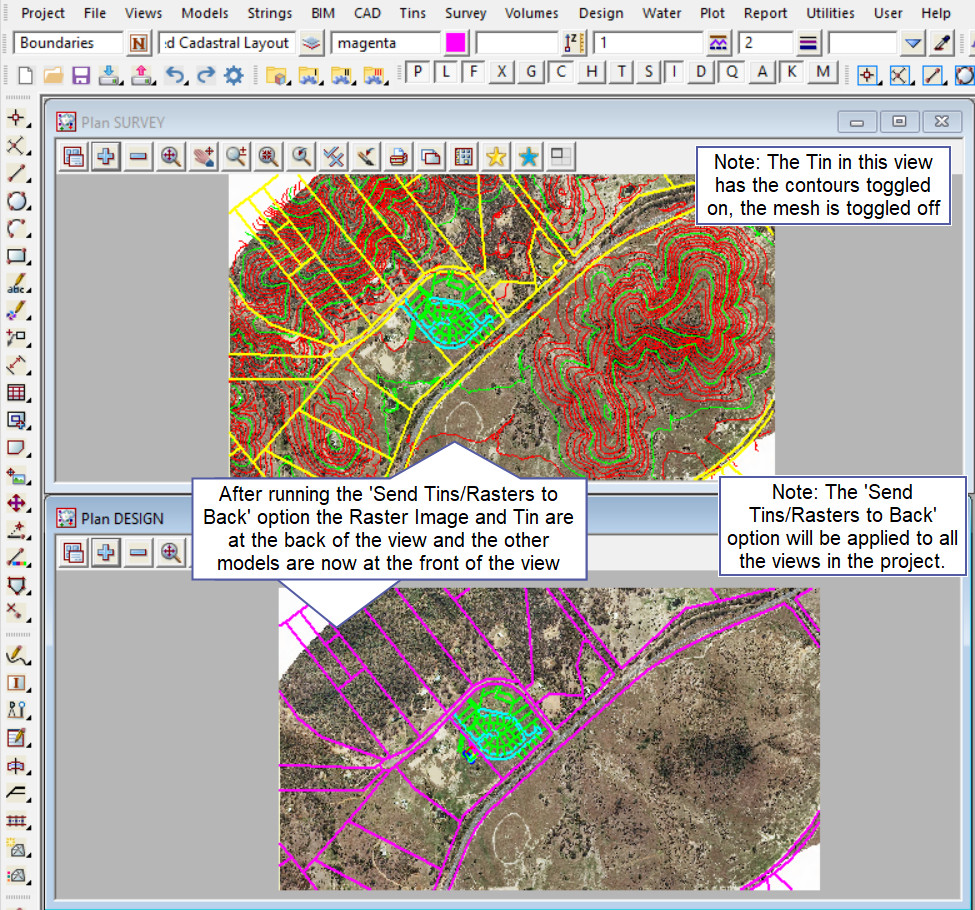Click the printer icon in Plan SURVEY toolbar
The height and width of the screenshot is (910, 975).
(x=399, y=156)
